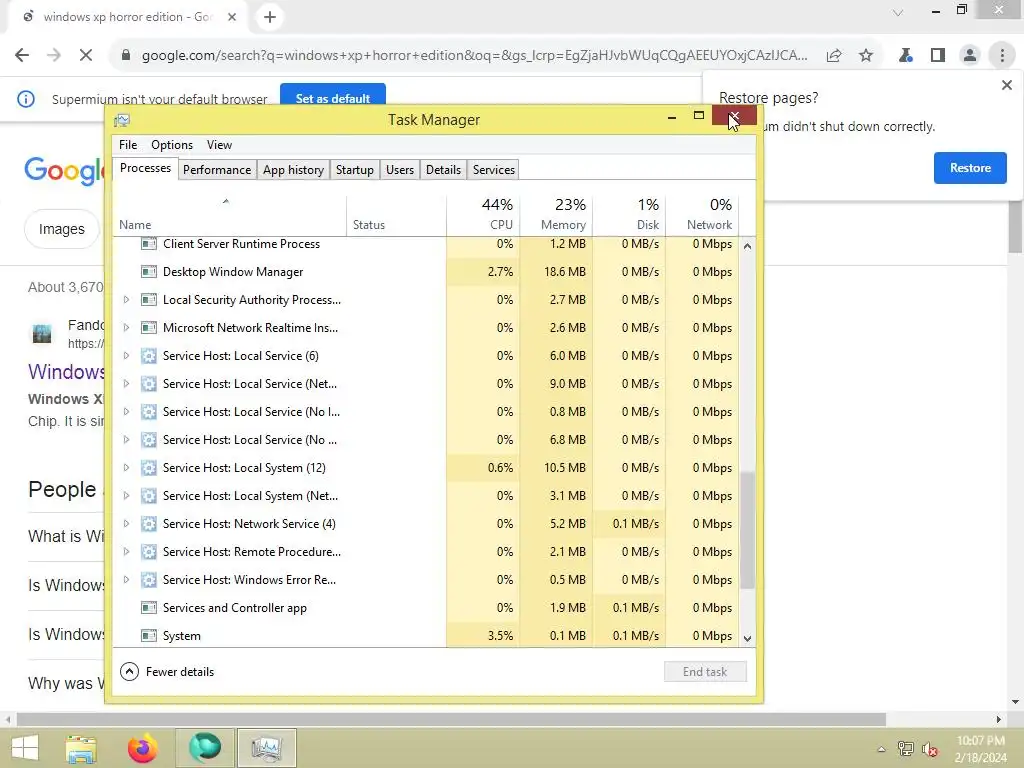Go to the Users tab
Viewport: 1024px width, 768px height.
400,170
